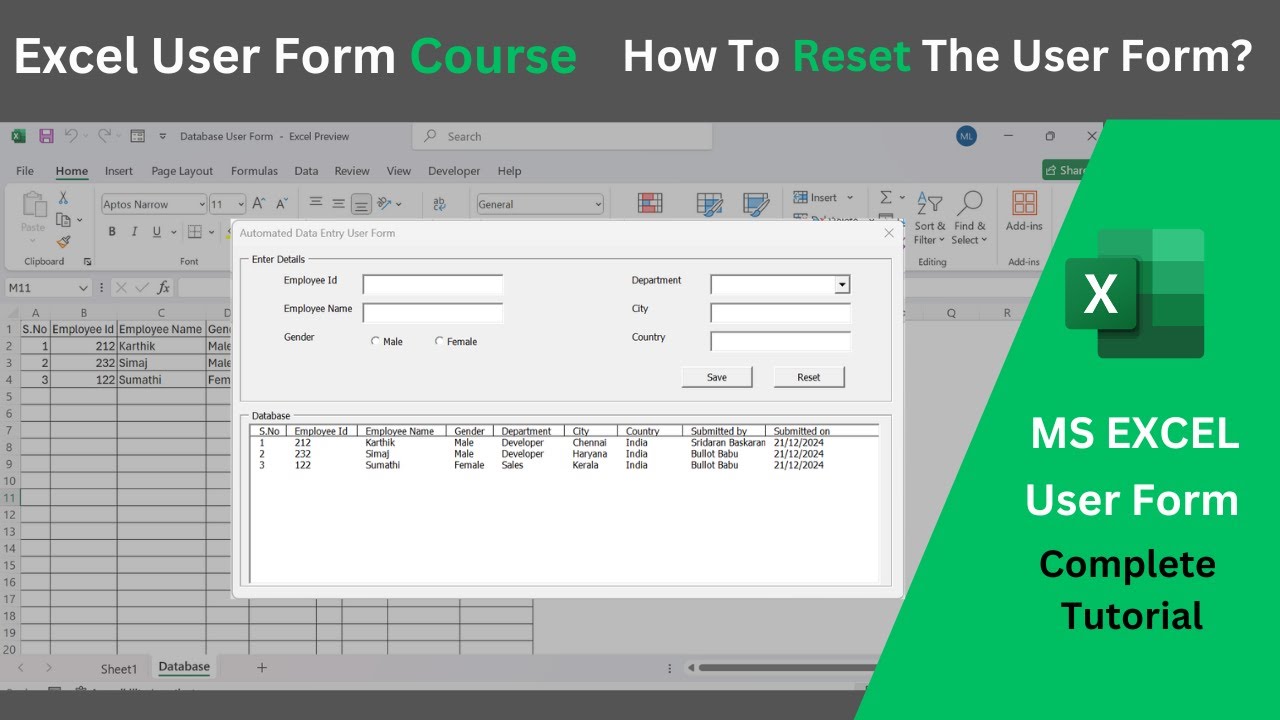Select the Male radio button
Viewport: 1280px width, 720px height.
click(376, 342)
